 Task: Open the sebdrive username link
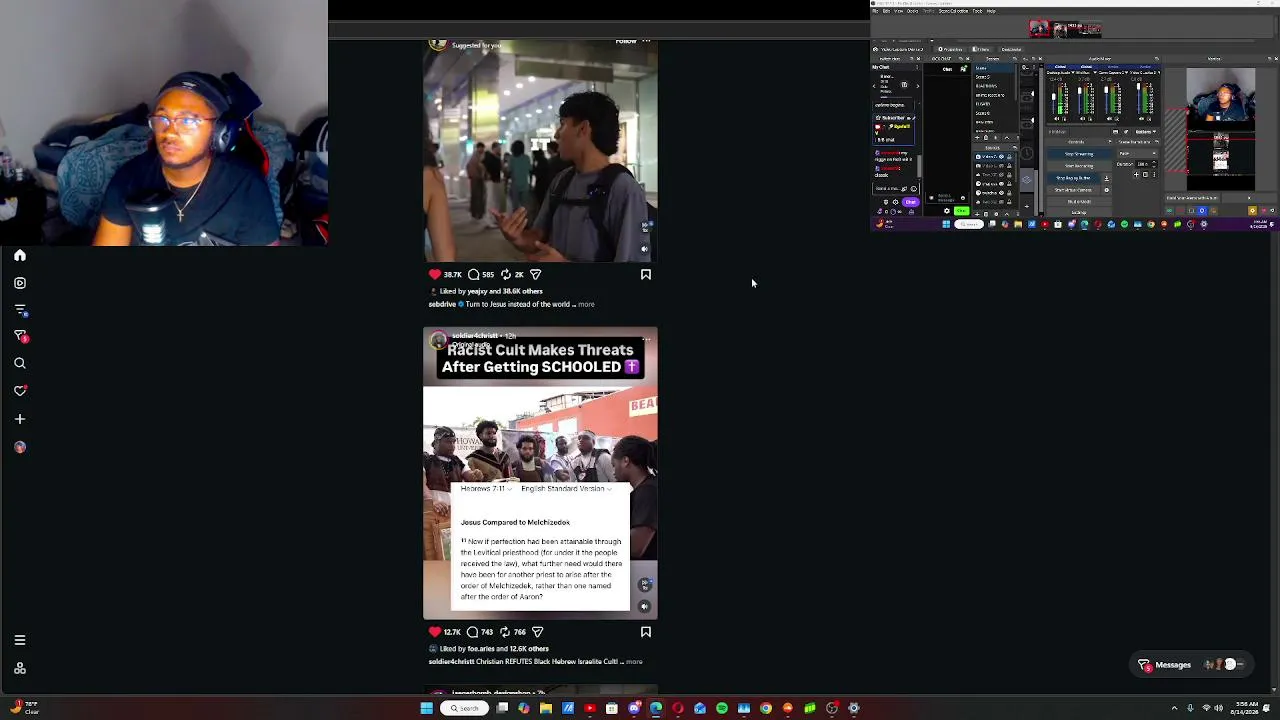(442, 304)
